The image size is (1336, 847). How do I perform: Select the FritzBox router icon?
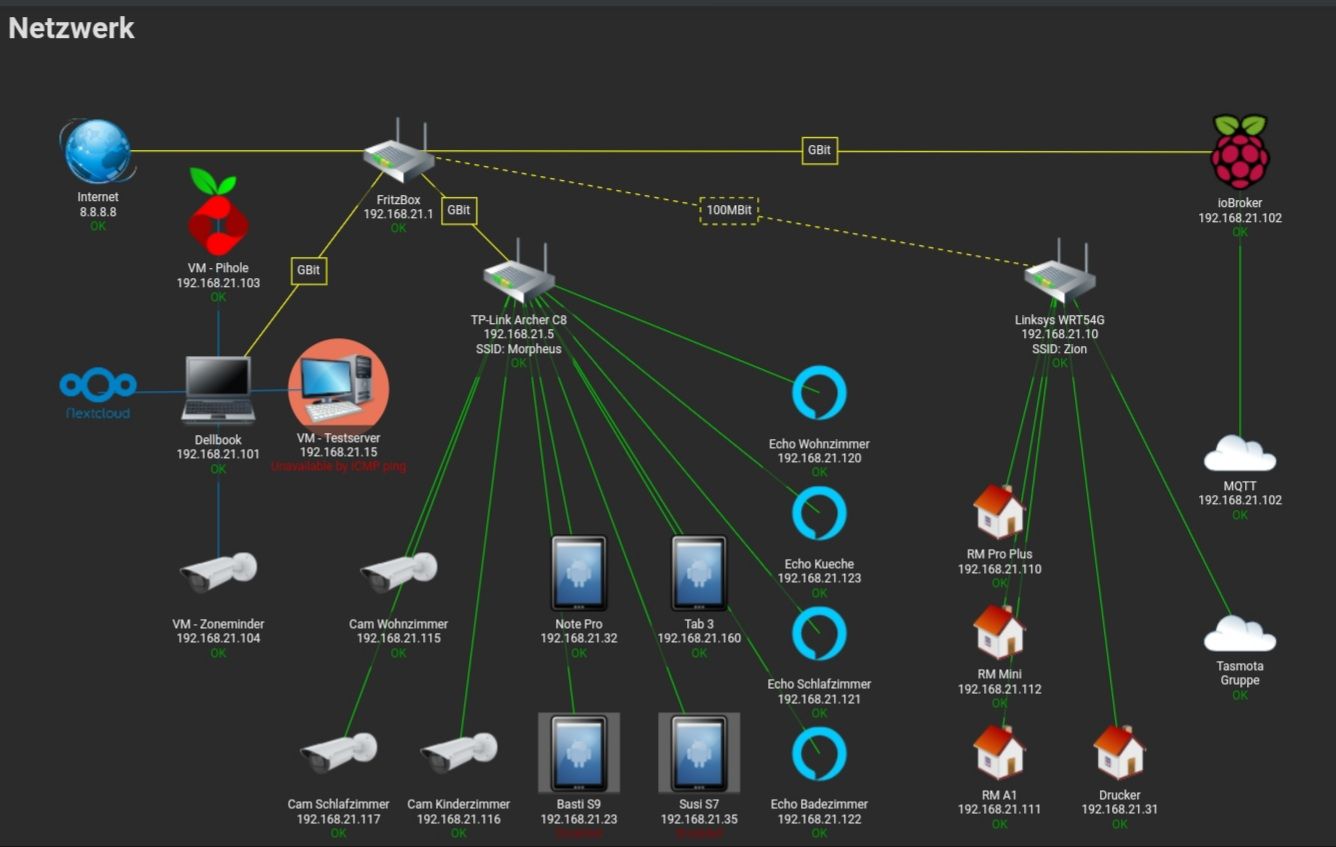click(x=398, y=152)
